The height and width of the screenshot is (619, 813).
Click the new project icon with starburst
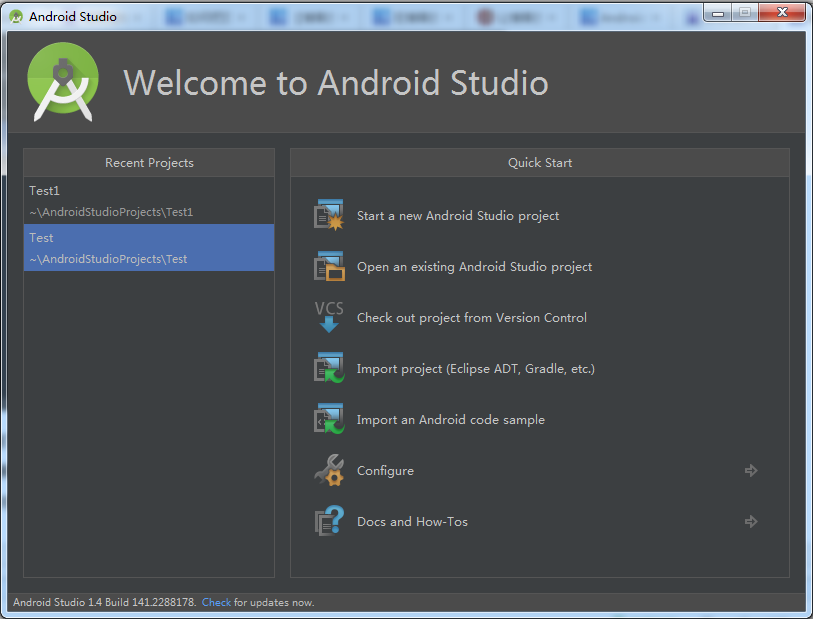[329, 216]
